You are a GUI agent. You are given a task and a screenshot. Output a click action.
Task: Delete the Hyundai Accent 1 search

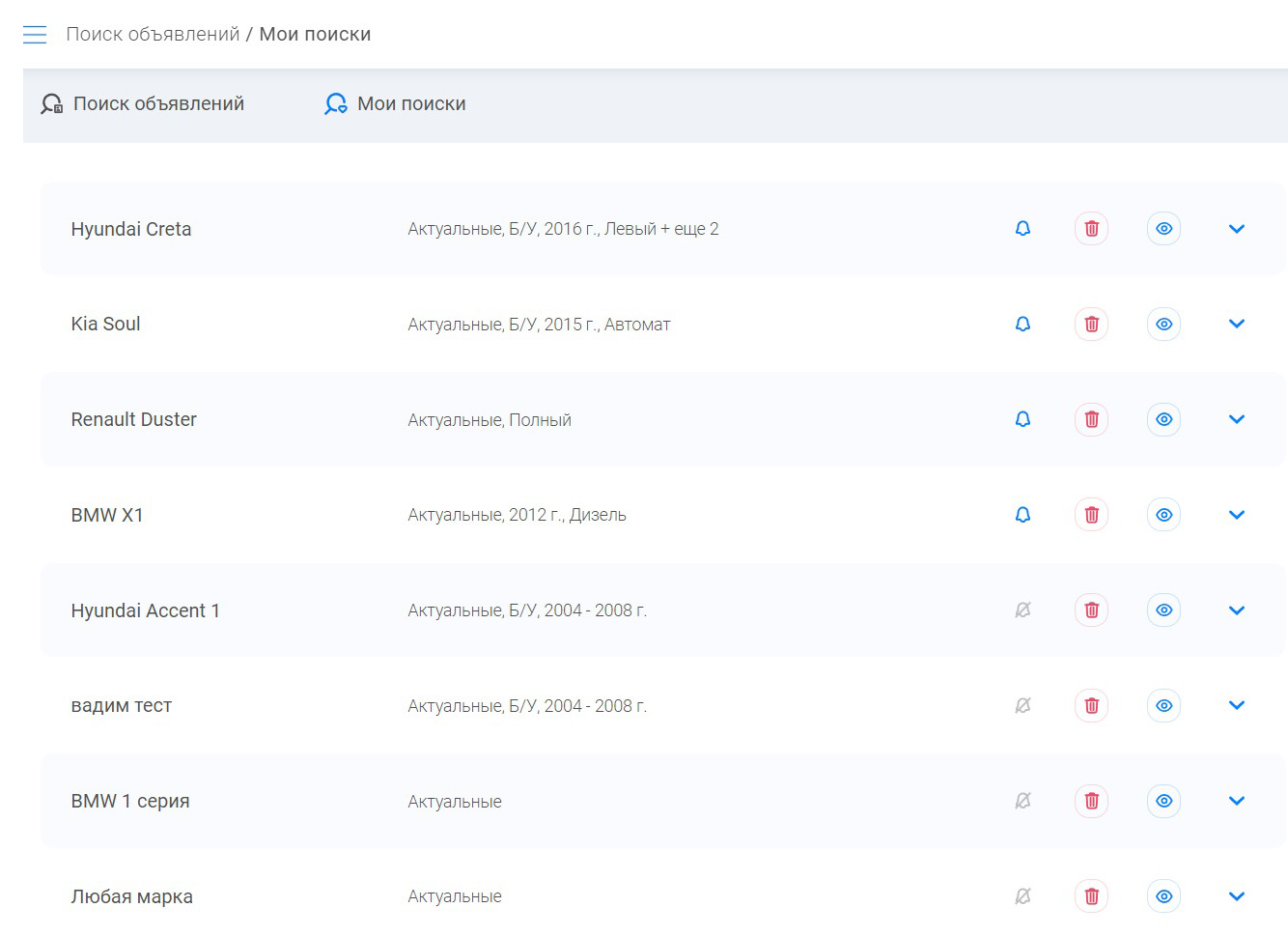point(1092,610)
